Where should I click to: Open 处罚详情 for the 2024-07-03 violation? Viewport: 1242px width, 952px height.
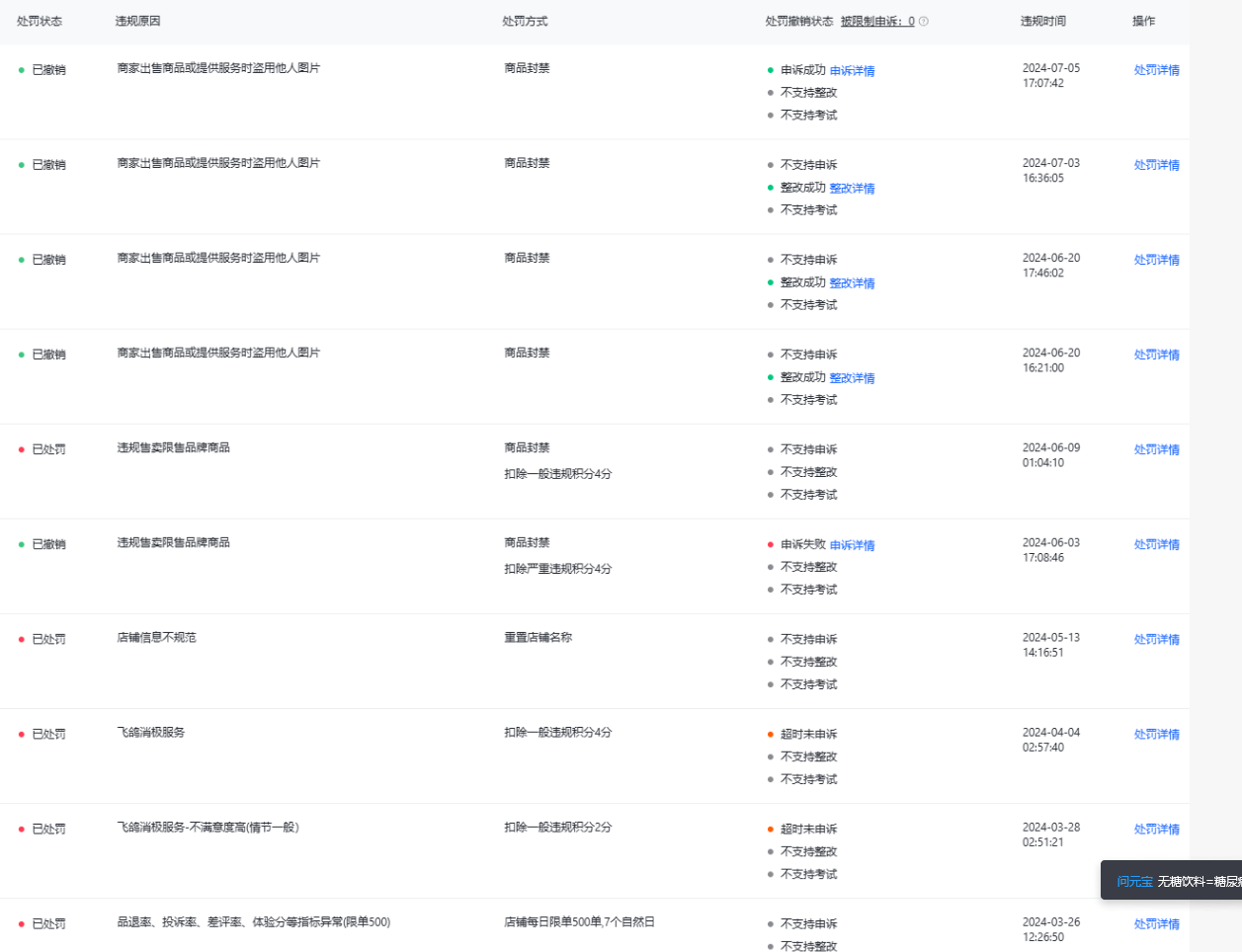(1156, 165)
